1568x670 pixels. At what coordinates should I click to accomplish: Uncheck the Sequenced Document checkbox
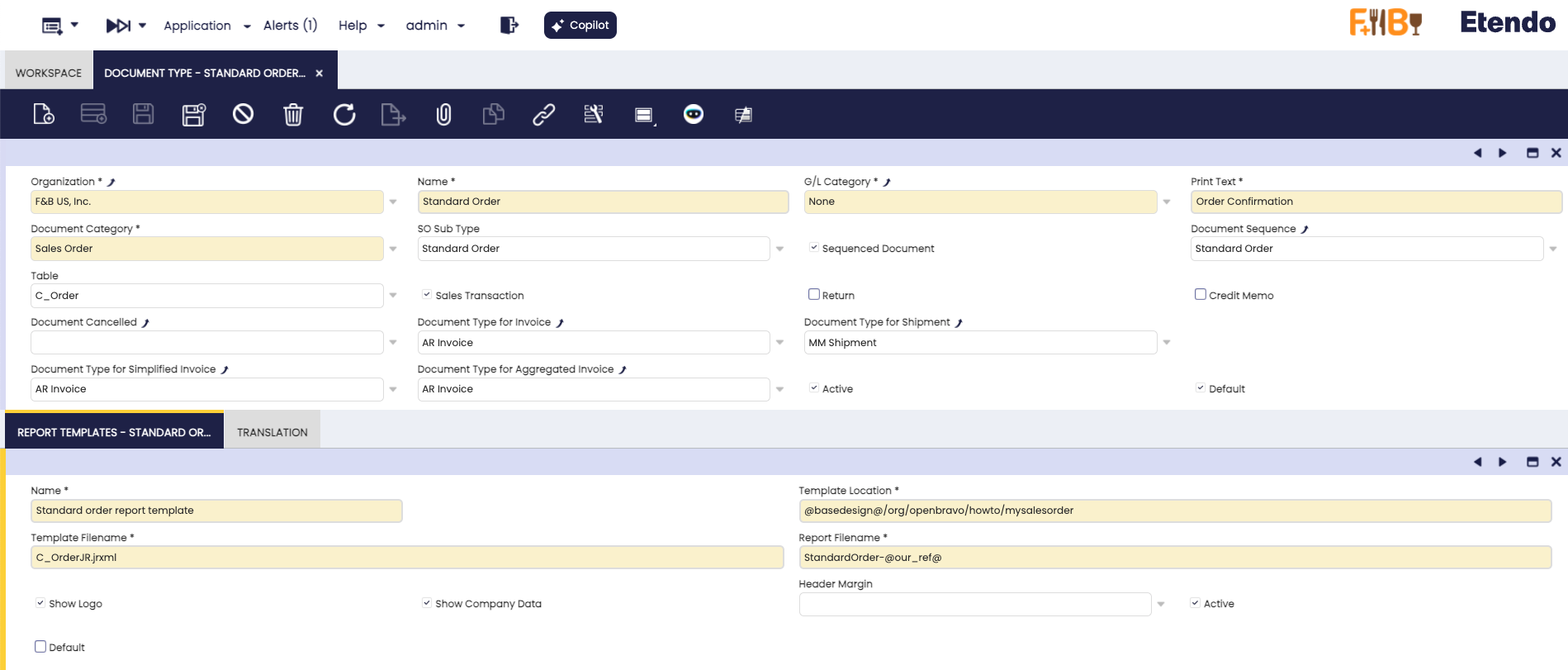click(814, 248)
